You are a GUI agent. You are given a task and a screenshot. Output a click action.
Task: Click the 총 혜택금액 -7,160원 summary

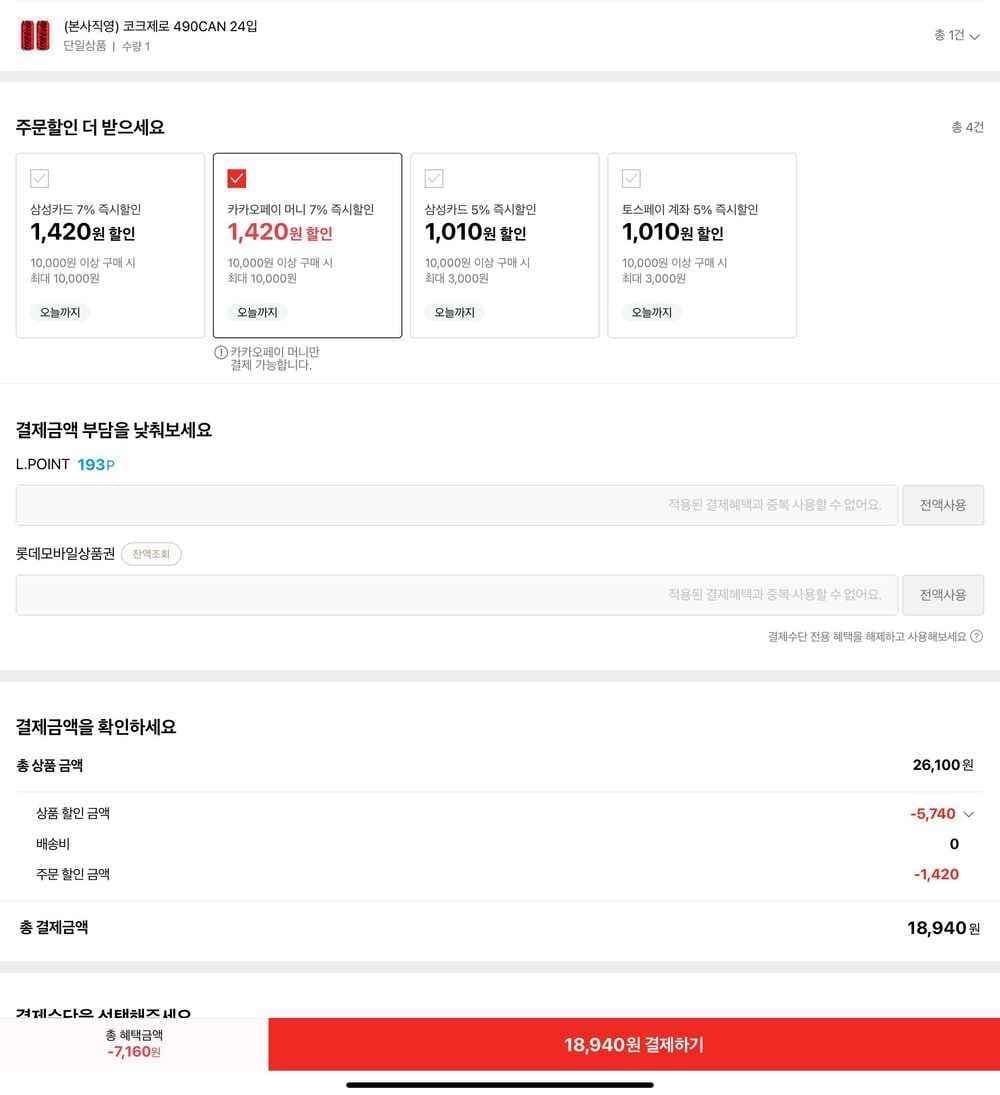(134, 1043)
